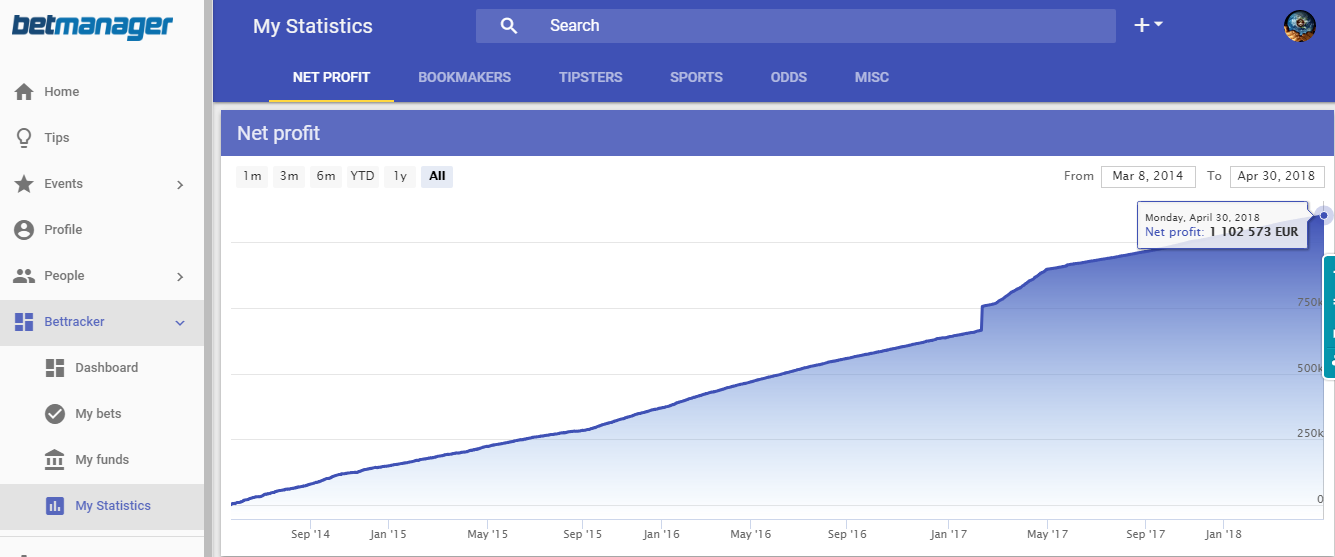Expand the Events submenu chevron

point(180,184)
